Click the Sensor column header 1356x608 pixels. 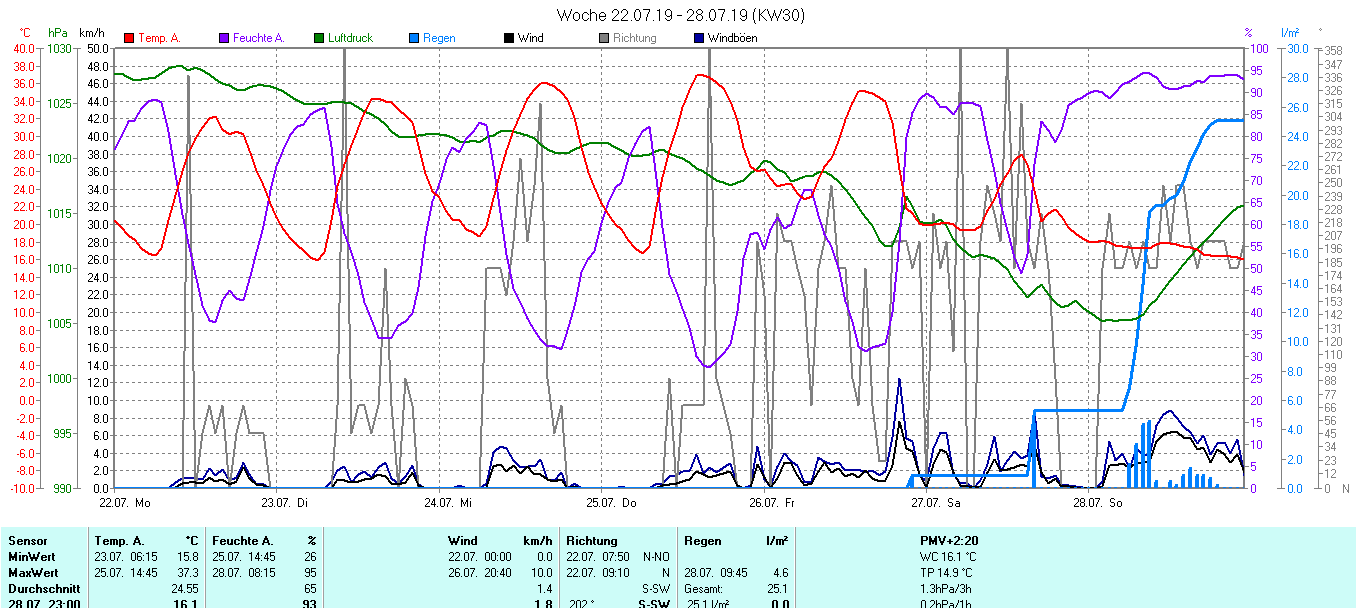[26, 540]
